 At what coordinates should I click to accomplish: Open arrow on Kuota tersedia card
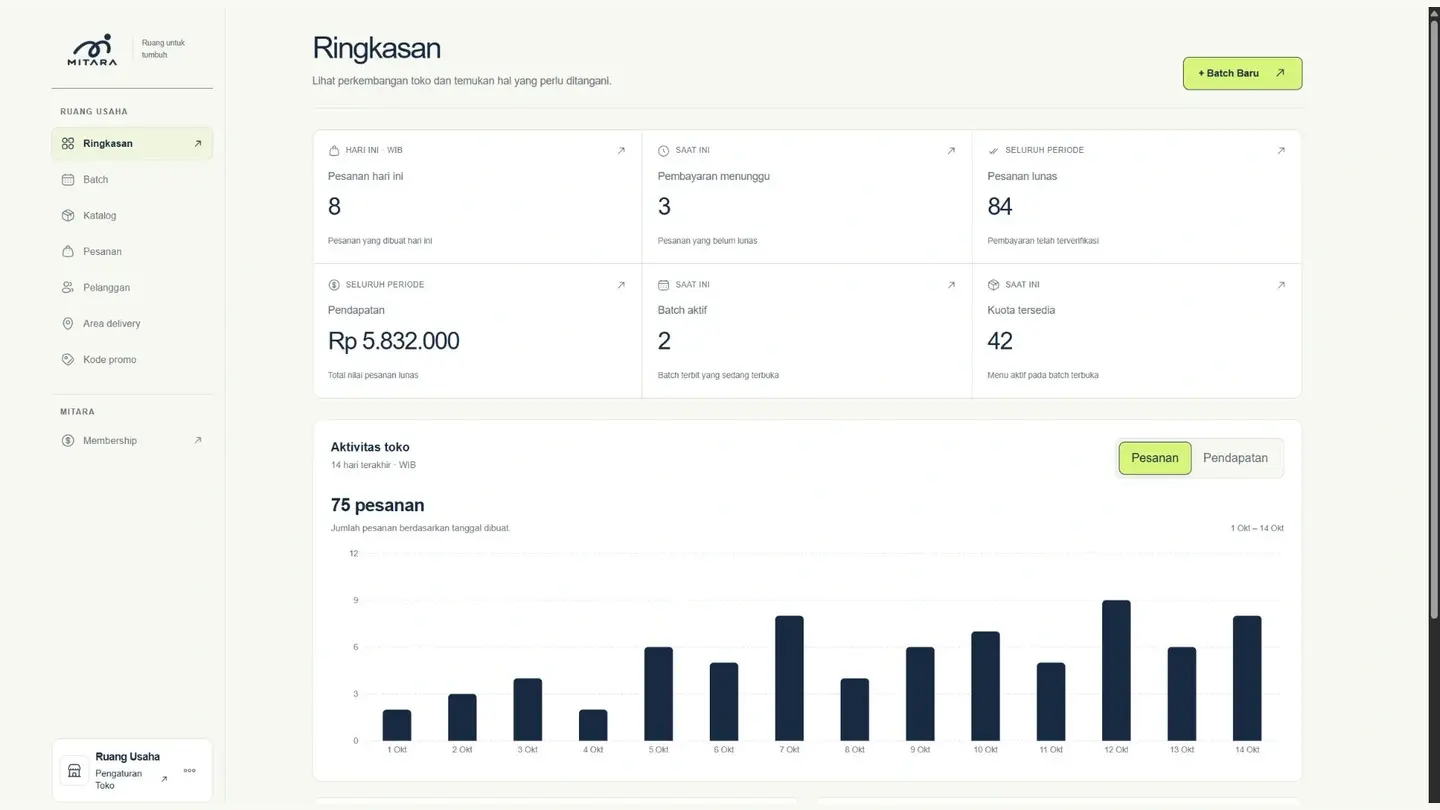tap(1281, 285)
